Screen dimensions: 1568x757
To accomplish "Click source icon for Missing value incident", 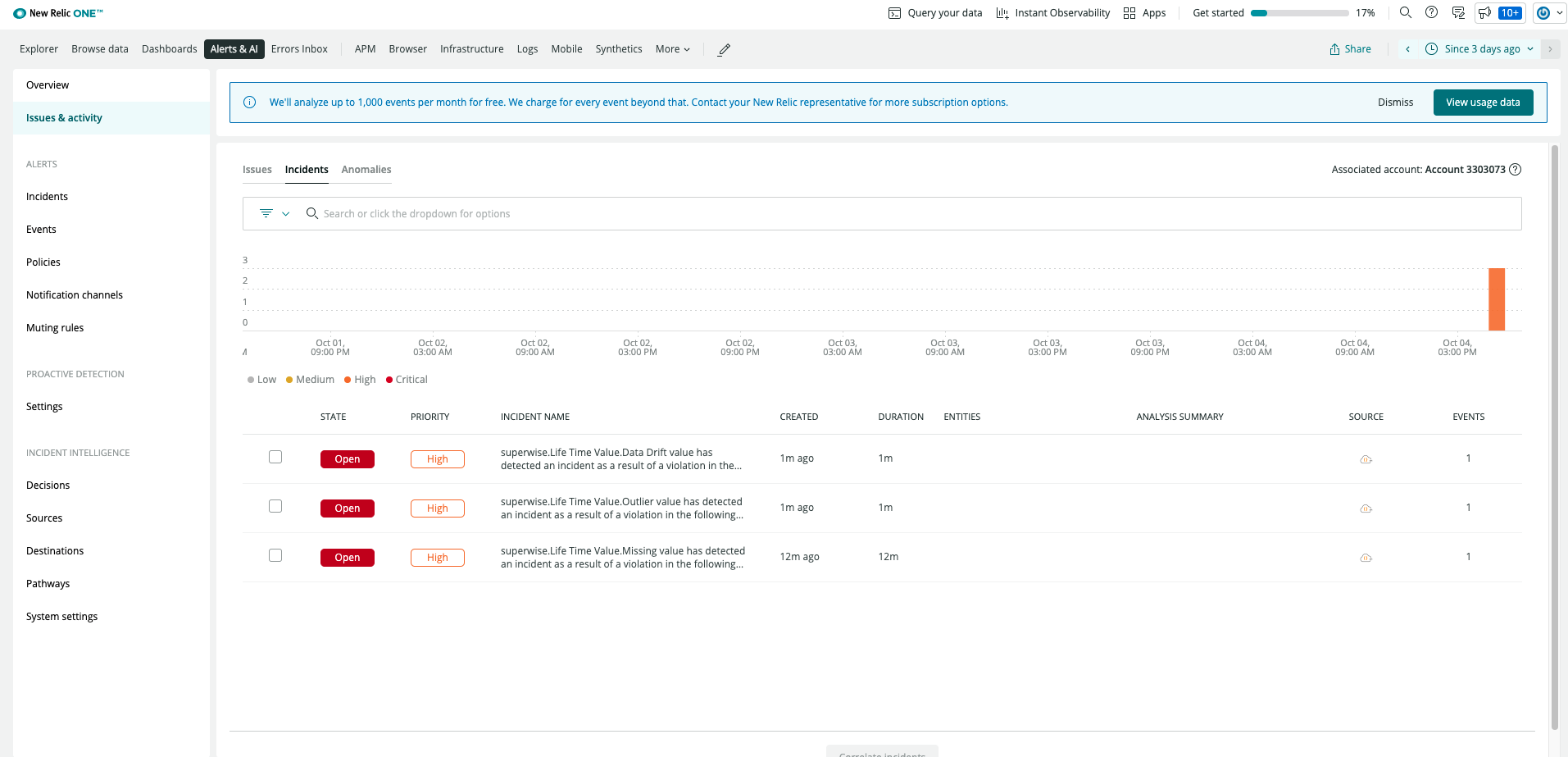I will point(1366,558).
